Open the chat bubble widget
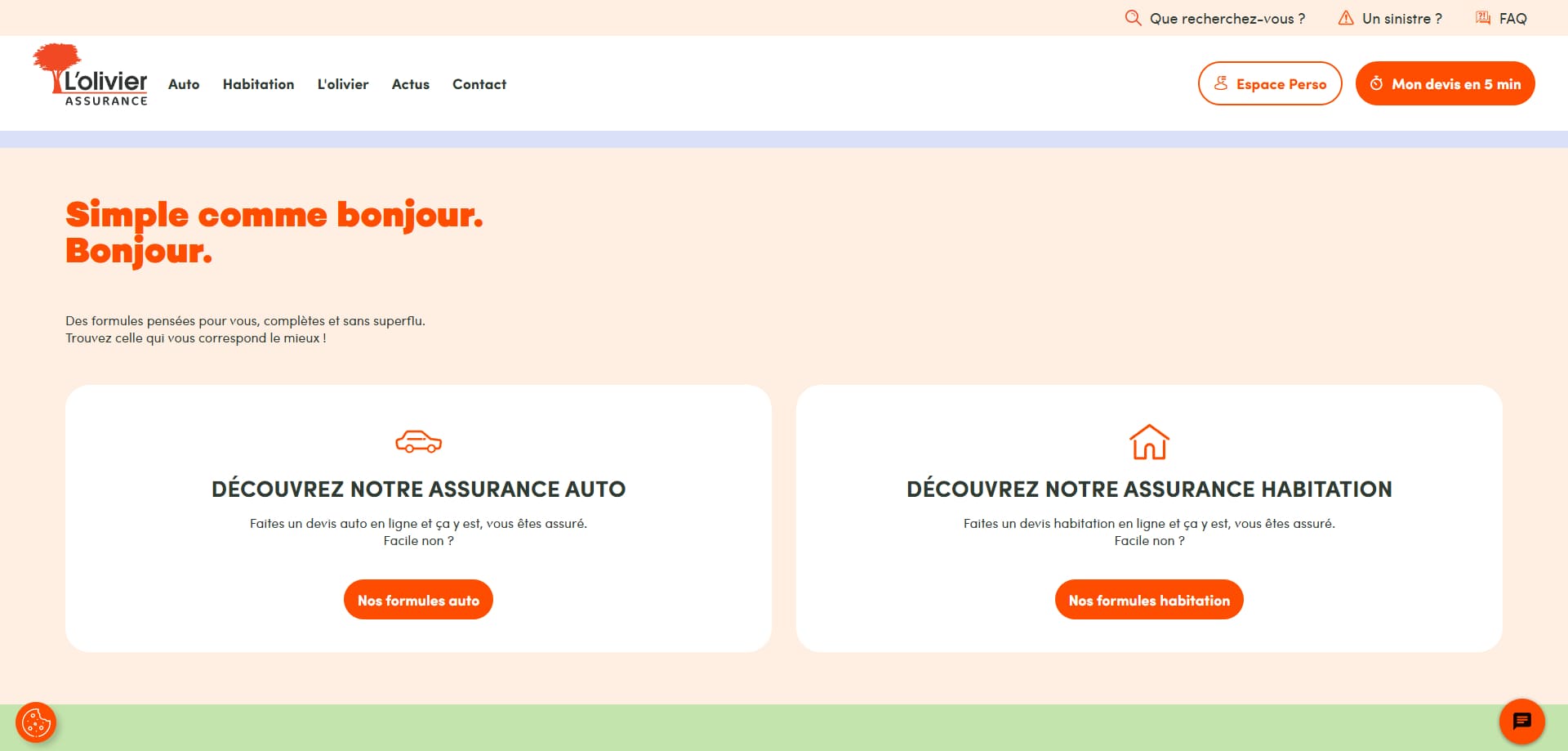 (x=1522, y=722)
